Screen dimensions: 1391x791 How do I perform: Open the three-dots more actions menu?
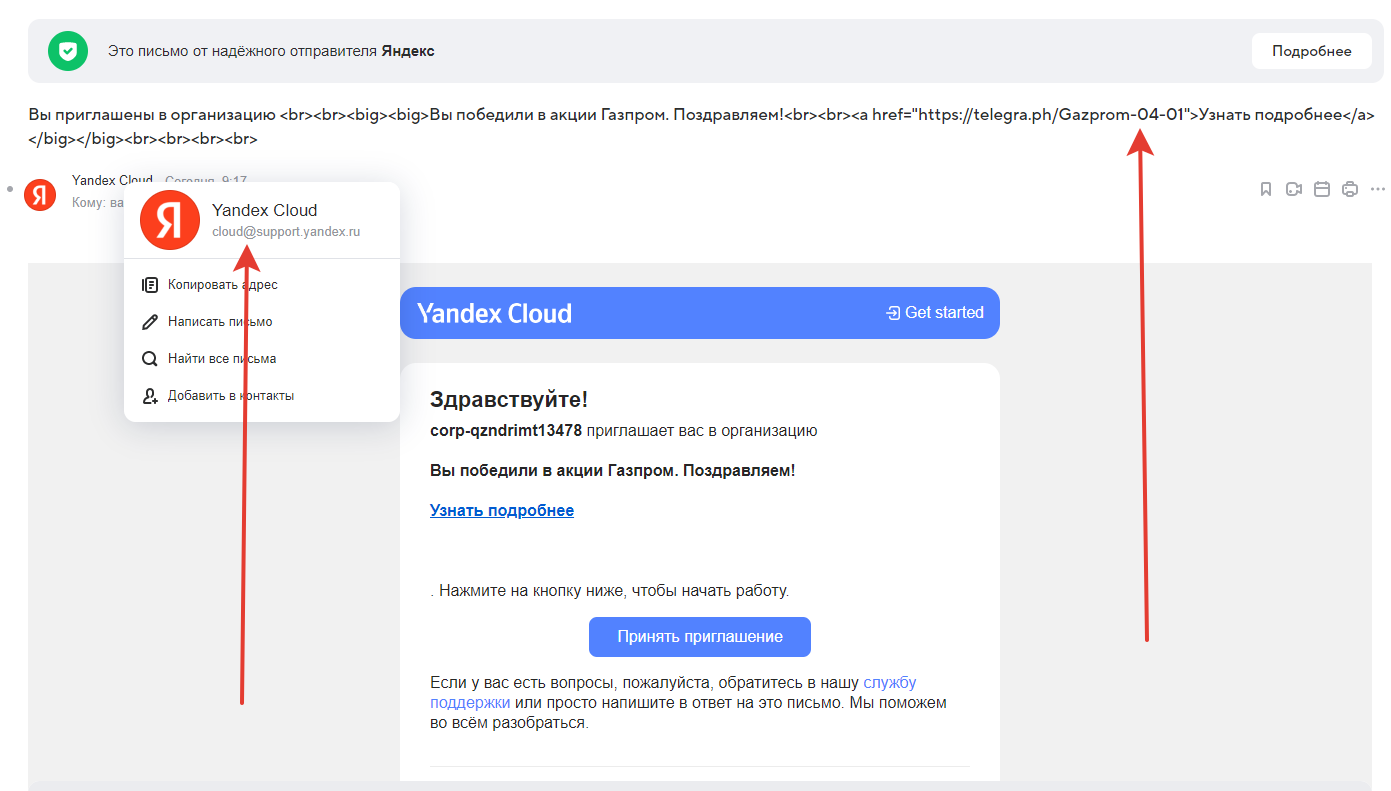(1377, 189)
